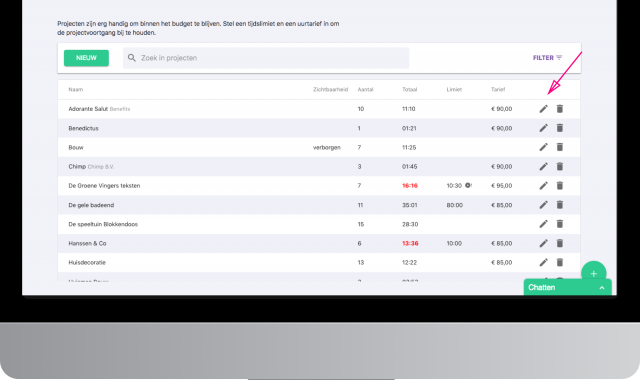Click the red 13:36 total time
The image size is (640, 380).
[410, 243]
